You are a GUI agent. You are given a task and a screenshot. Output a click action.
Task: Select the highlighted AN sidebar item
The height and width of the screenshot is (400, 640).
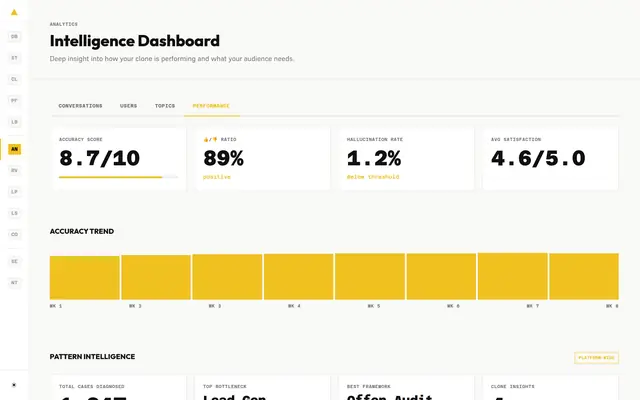(x=14, y=149)
